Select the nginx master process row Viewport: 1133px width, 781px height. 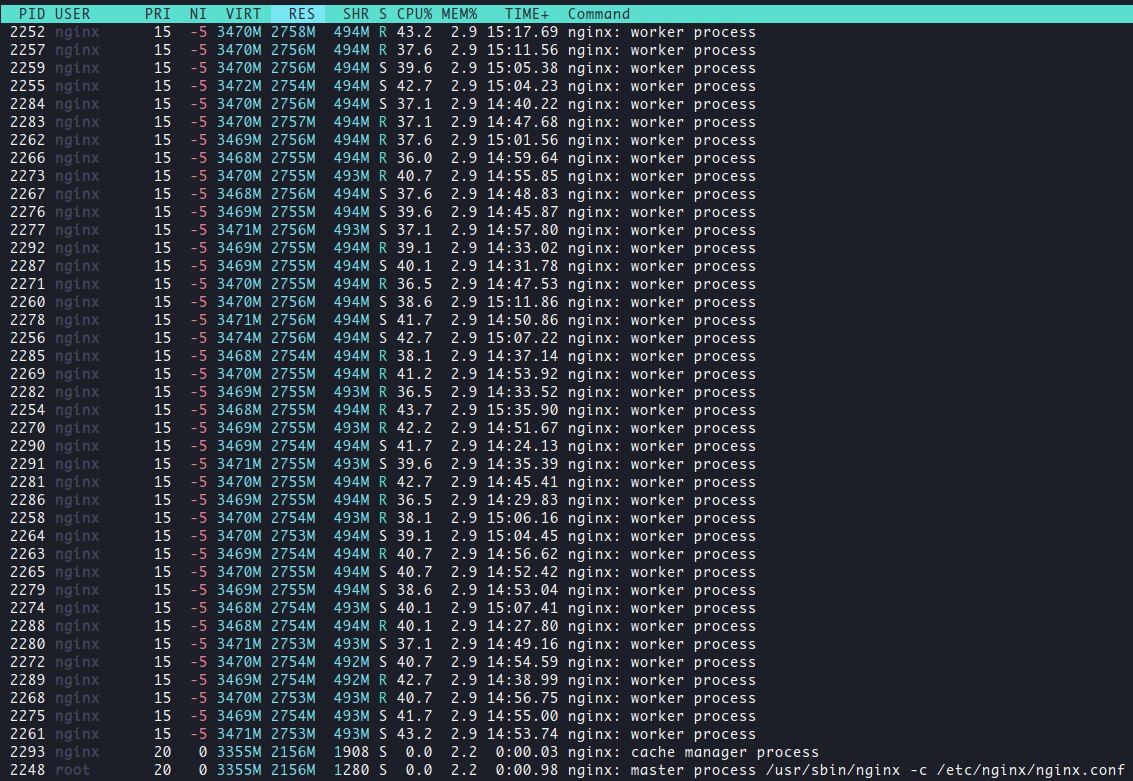pyautogui.click(x=566, y=770)
